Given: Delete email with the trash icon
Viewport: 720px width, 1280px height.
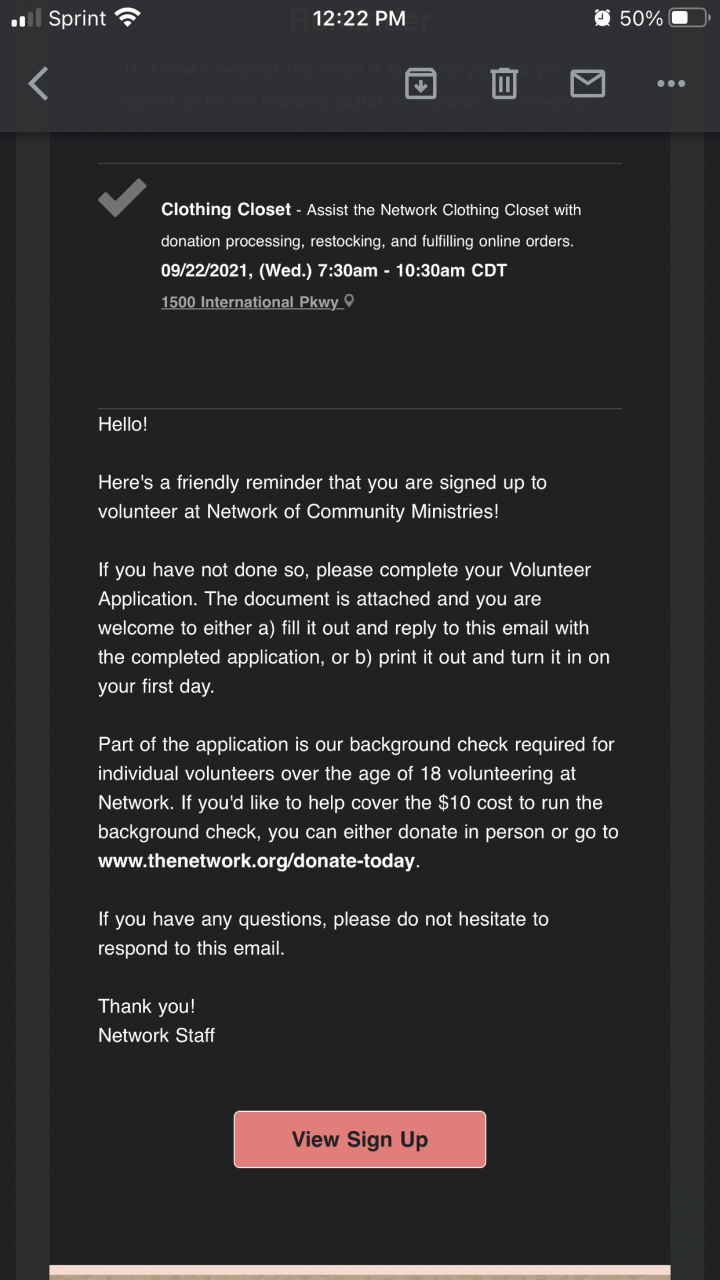Looking at the screenshot, I should pos(504,83).
